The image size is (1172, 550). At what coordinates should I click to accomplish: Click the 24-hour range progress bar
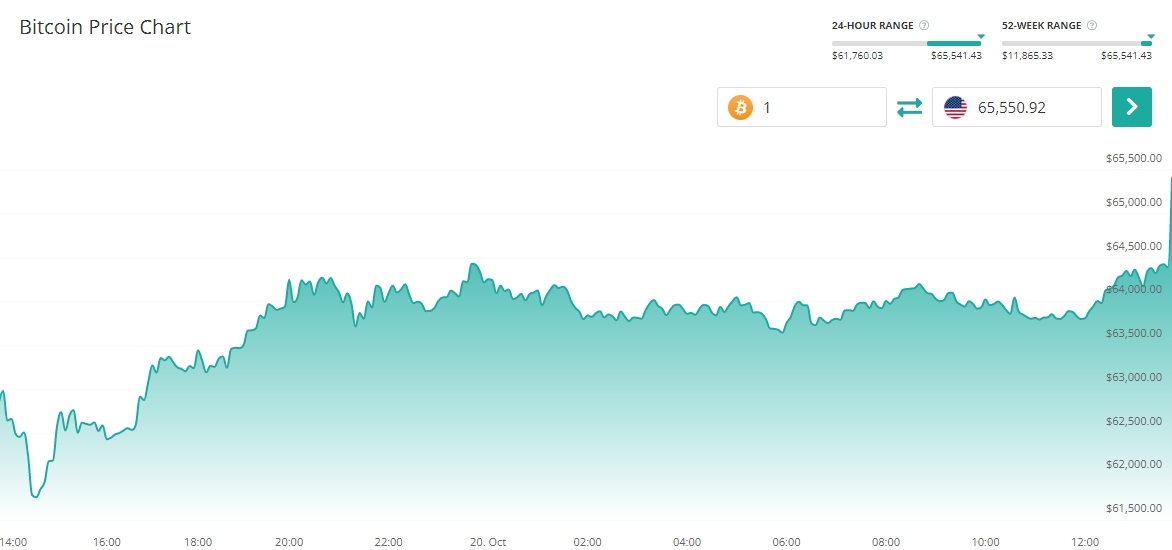click(x=906, y=44)
